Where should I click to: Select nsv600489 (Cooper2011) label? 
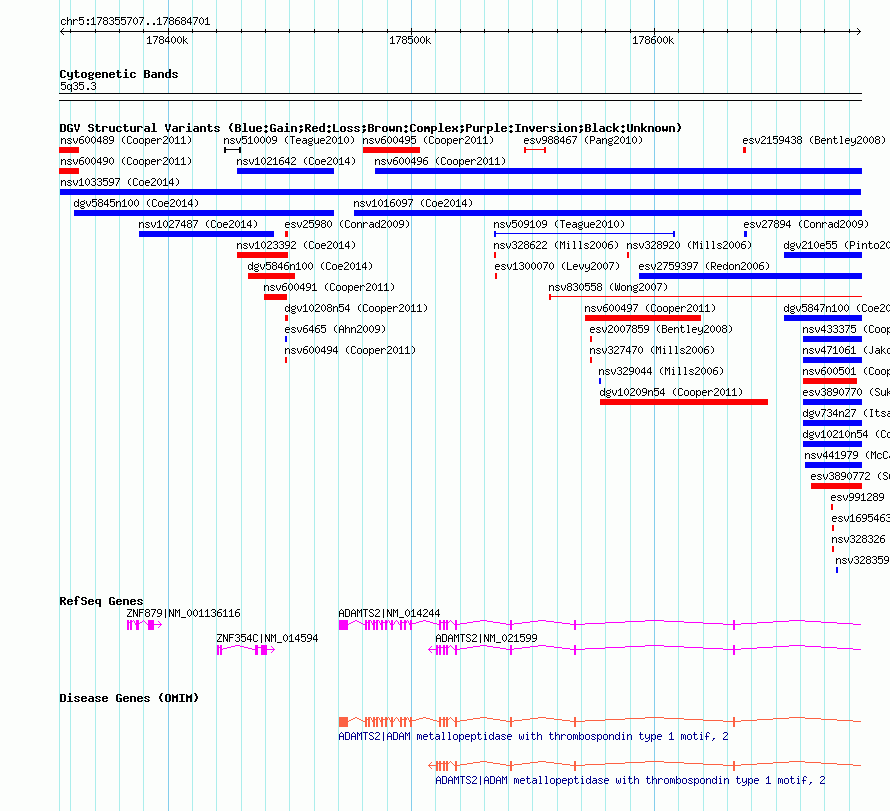point(126,140)
